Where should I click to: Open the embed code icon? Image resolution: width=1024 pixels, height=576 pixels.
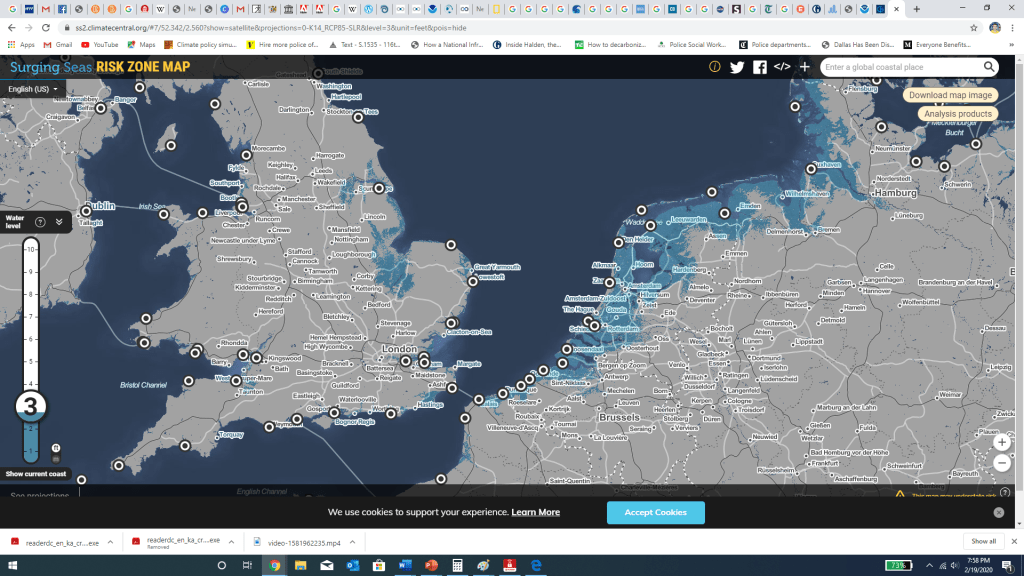782,67
